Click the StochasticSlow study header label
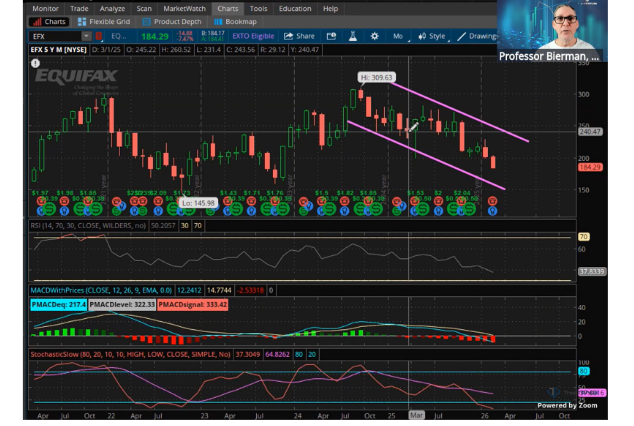 pyautogui.click(x=130, y=354)
